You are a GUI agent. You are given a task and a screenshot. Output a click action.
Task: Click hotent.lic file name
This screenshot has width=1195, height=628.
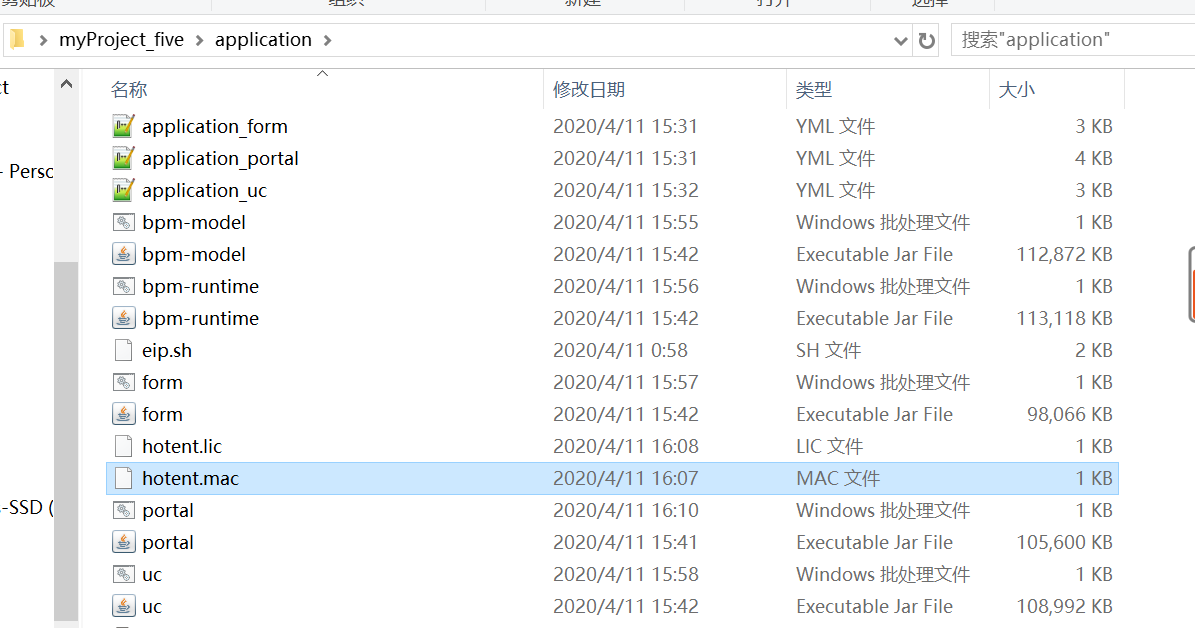182,447
